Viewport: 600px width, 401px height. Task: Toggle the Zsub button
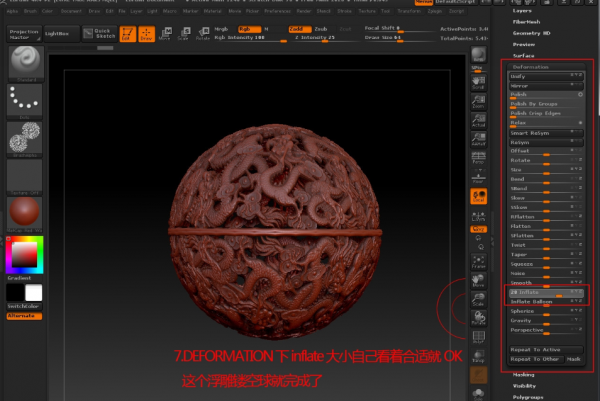coord(321,29)
